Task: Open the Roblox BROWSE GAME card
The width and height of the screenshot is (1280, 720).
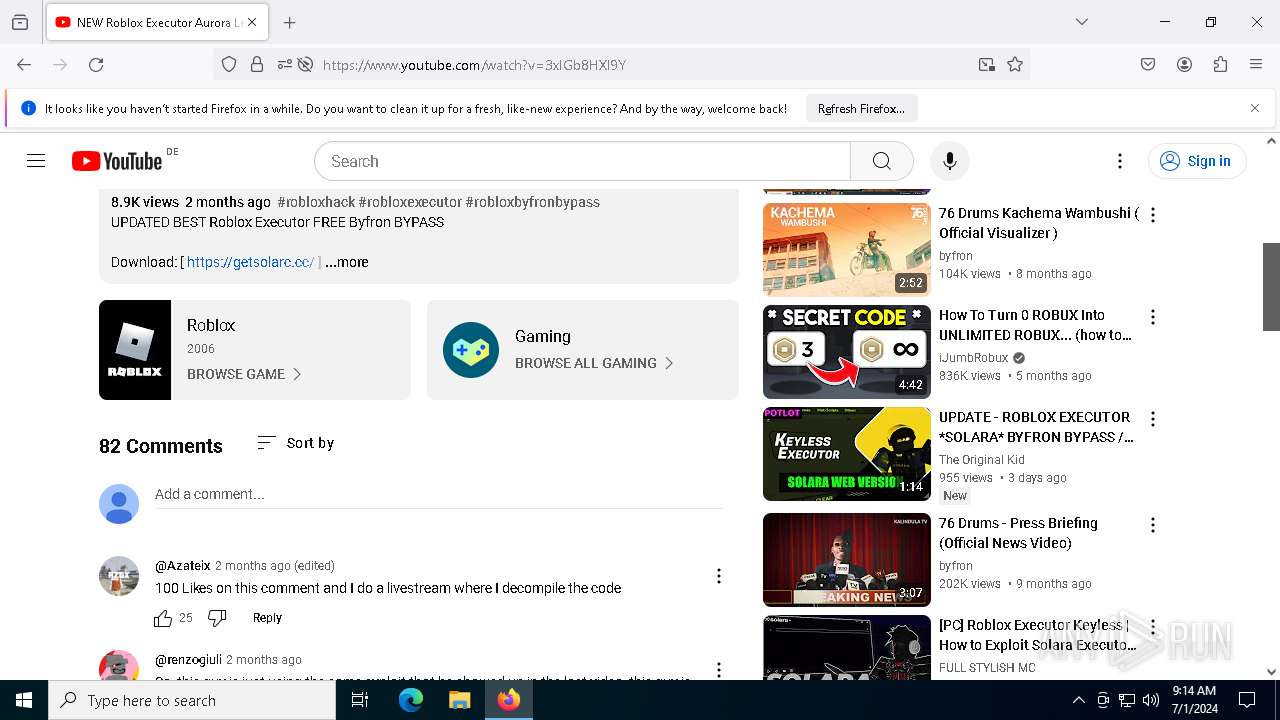Action: point(255,350)
